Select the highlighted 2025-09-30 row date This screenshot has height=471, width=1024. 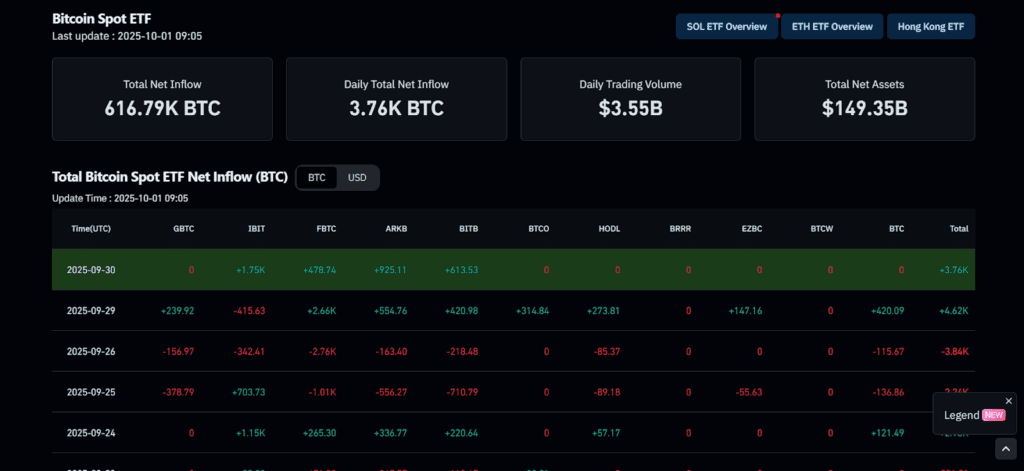pos(91,270)
